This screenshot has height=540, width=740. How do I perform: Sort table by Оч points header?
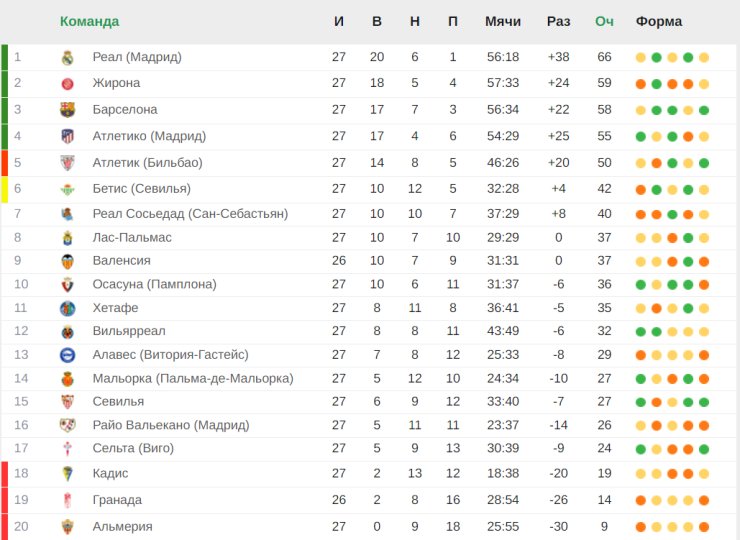point(604,21)
